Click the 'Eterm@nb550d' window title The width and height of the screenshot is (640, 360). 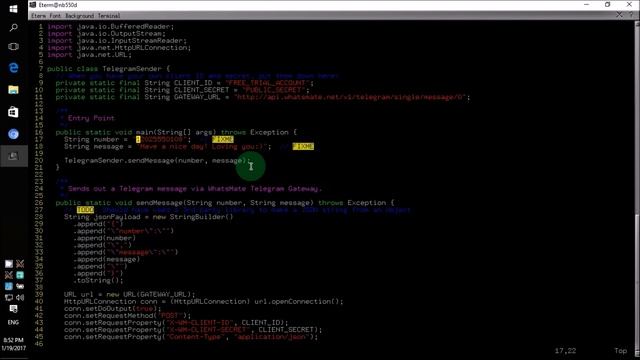(58, 5)
